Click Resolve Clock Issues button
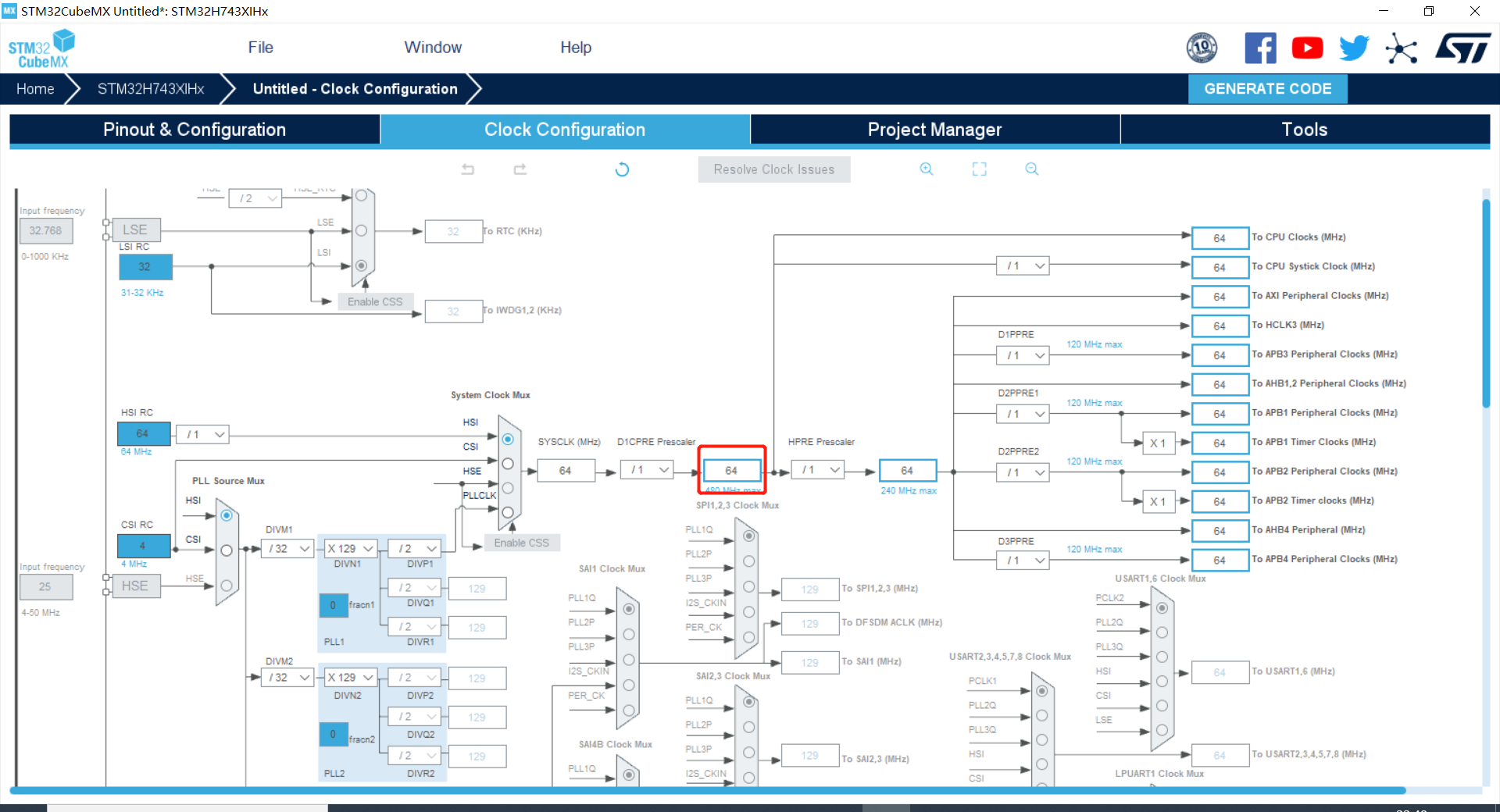The image size is (1500, 812). click(773, 169)
